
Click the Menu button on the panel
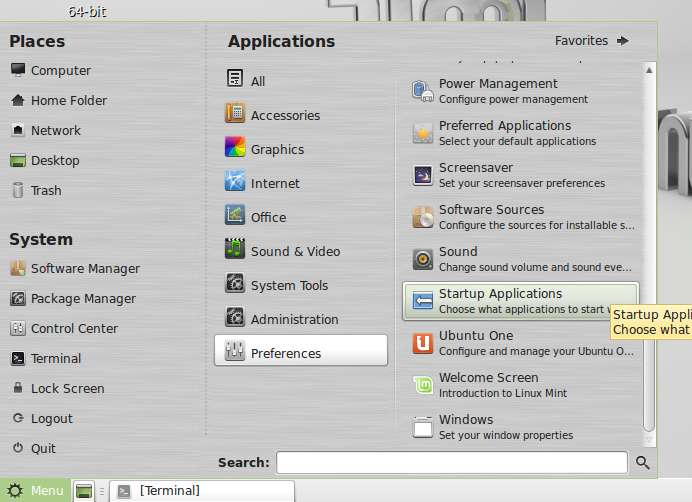(x=35, y=490)
